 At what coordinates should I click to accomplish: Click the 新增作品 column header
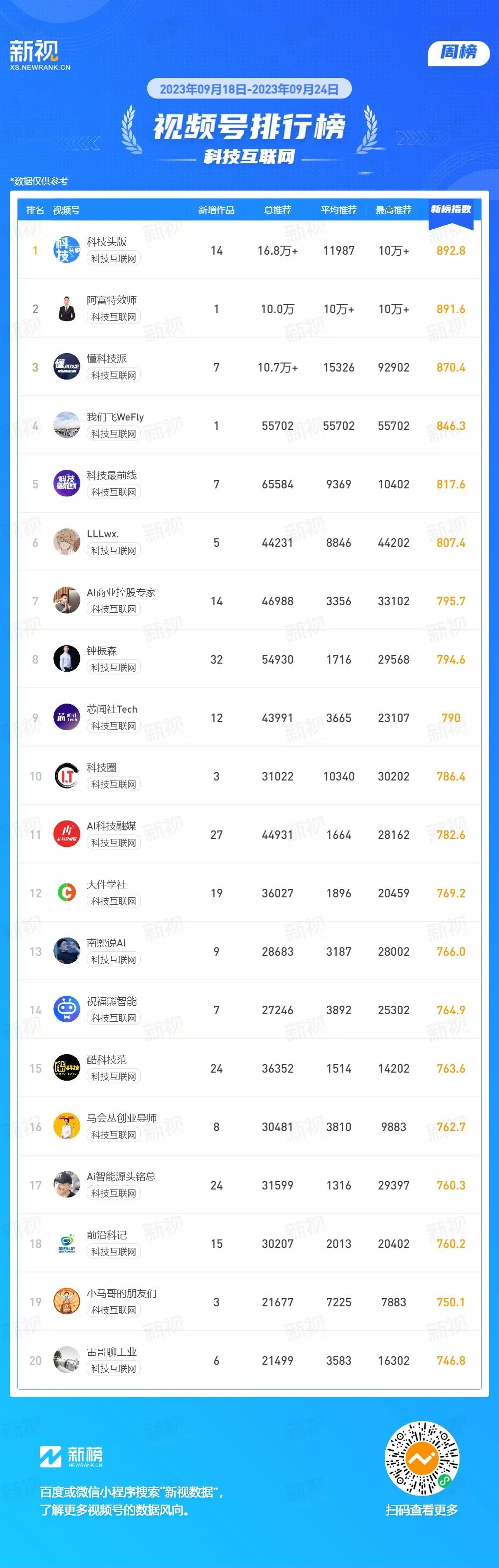216,210
